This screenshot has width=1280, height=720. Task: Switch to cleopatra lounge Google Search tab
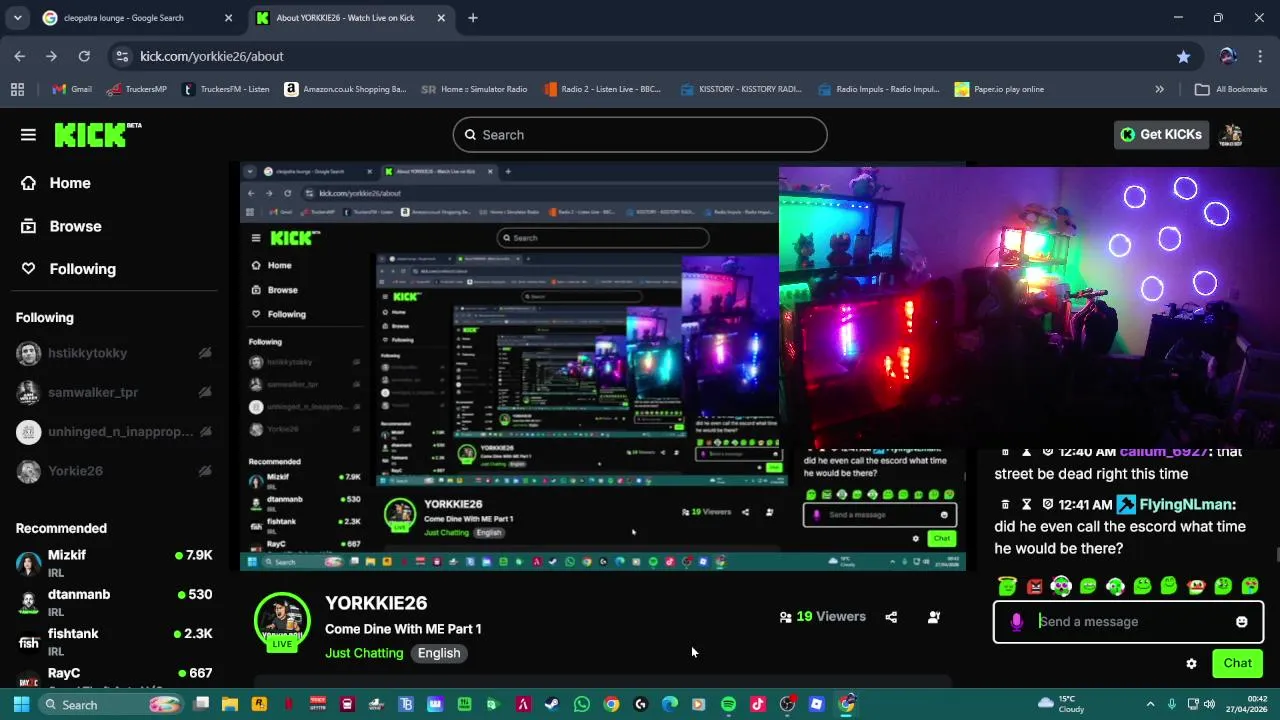[135, 18]
